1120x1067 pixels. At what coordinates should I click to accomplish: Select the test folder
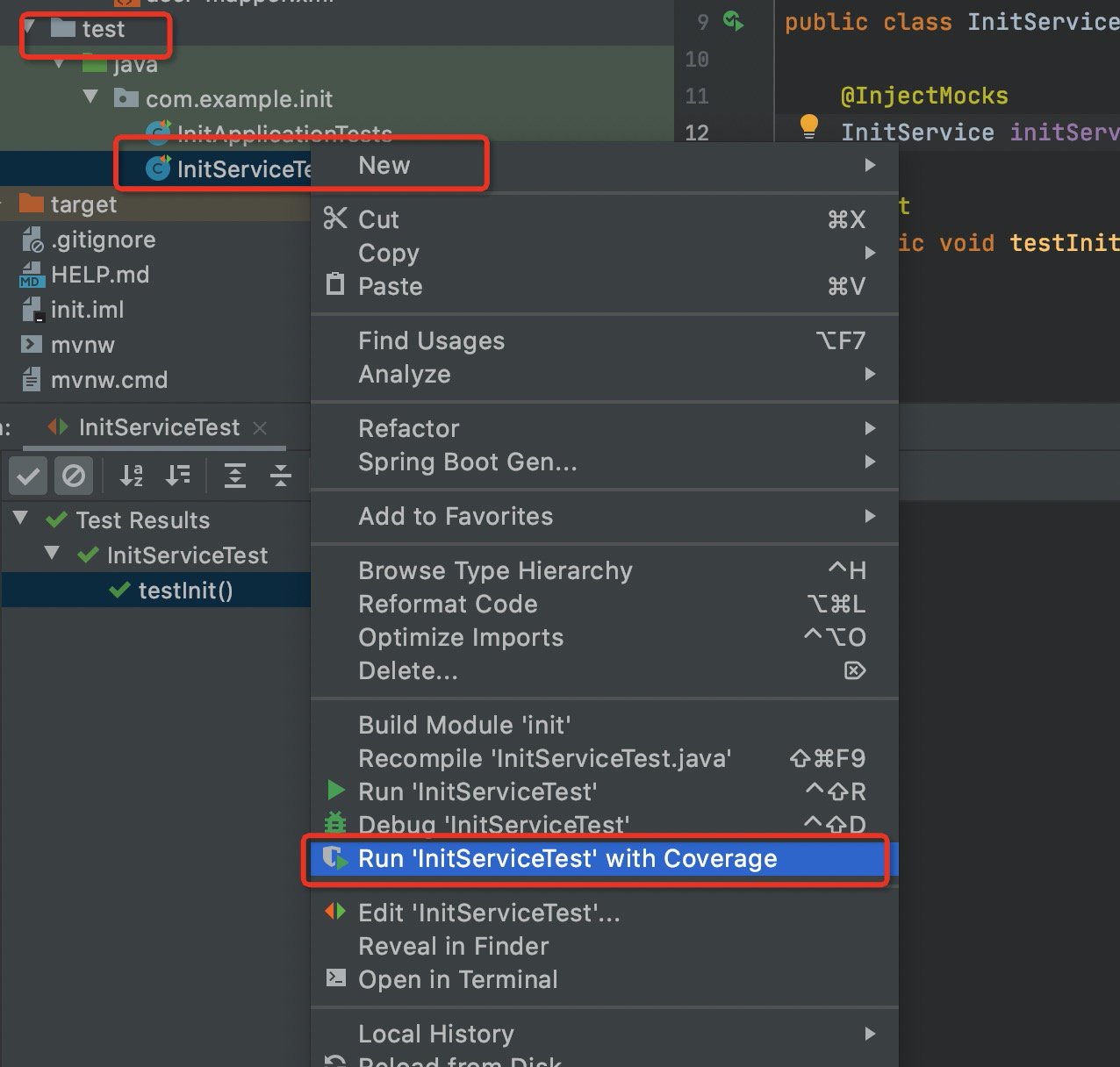click(x=104, y=29)
